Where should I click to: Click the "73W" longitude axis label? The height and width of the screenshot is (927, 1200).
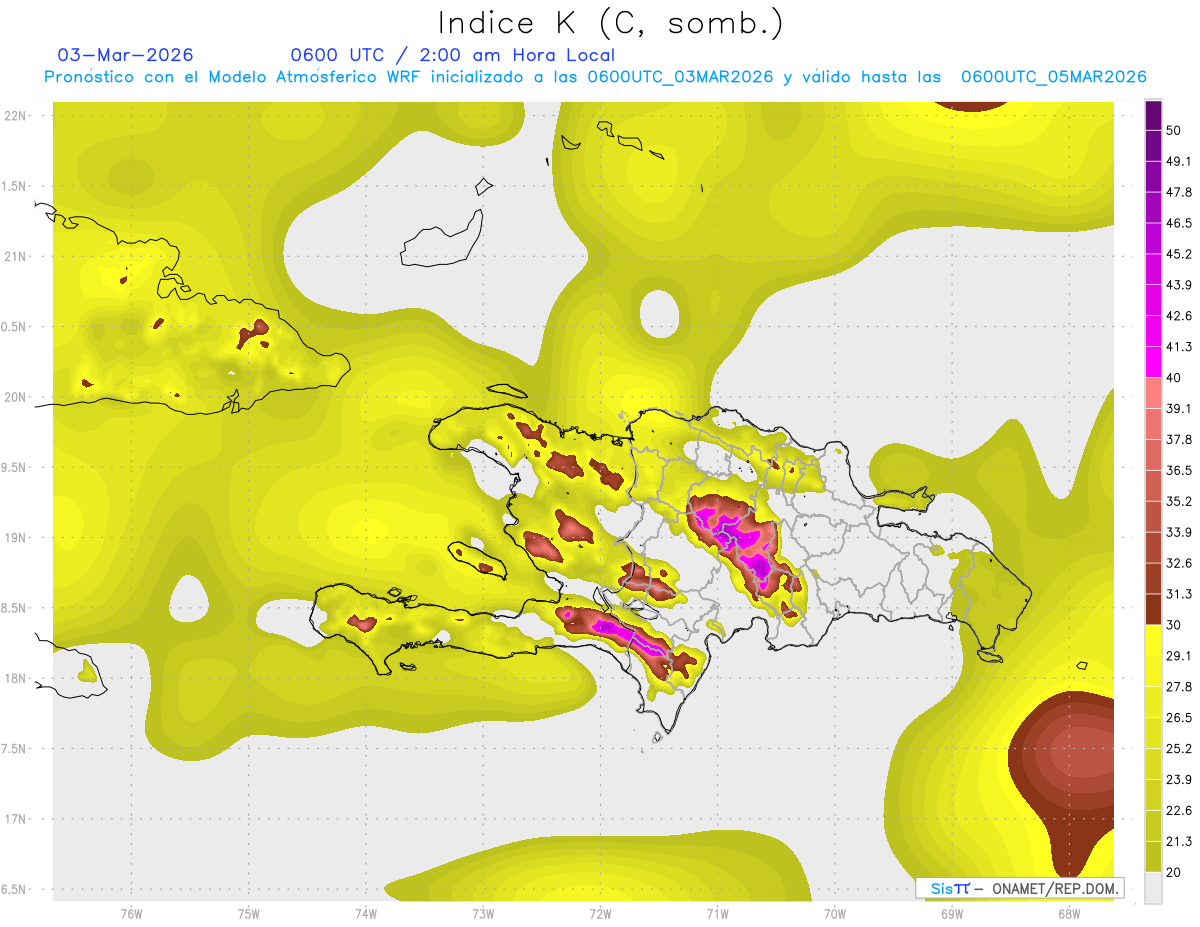click(483, 915)
